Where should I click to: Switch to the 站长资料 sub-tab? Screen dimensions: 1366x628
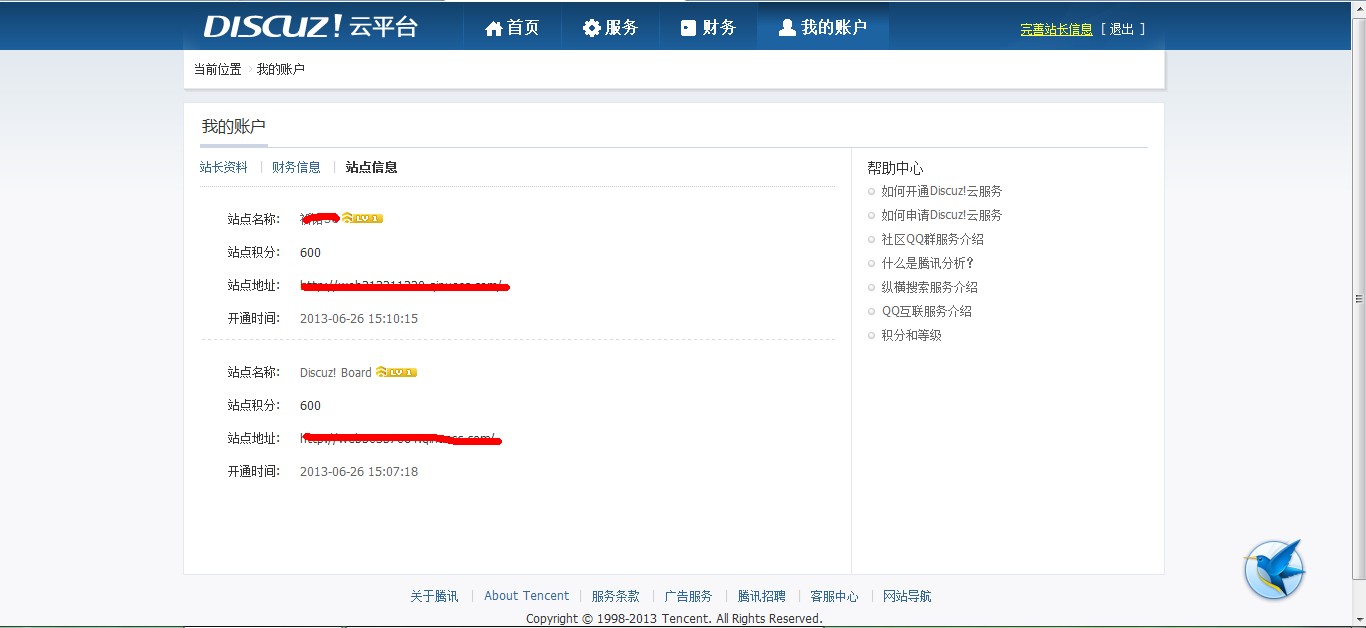pos(224,167)
